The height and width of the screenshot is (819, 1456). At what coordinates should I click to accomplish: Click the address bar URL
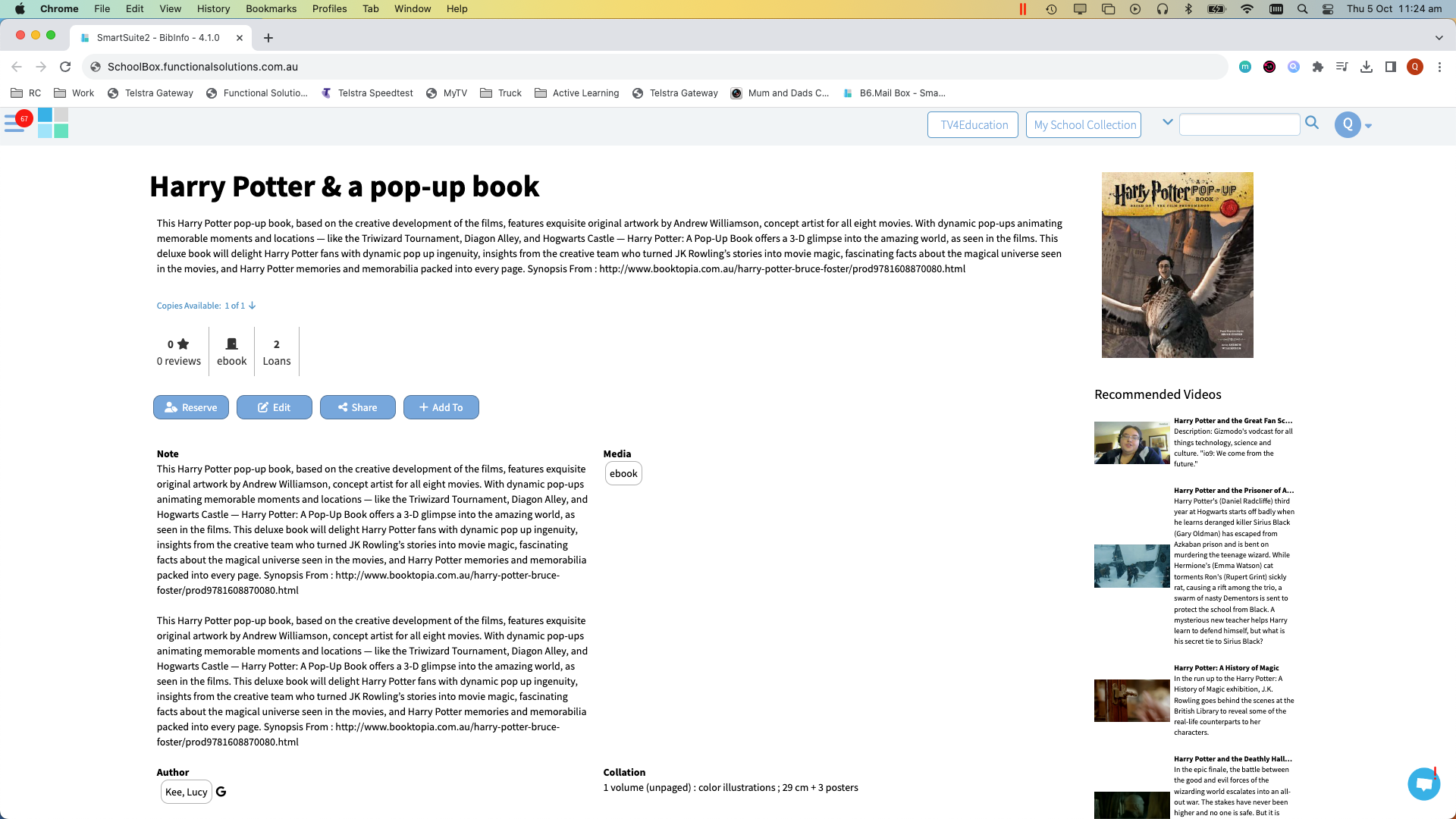[x=202, y=67]
